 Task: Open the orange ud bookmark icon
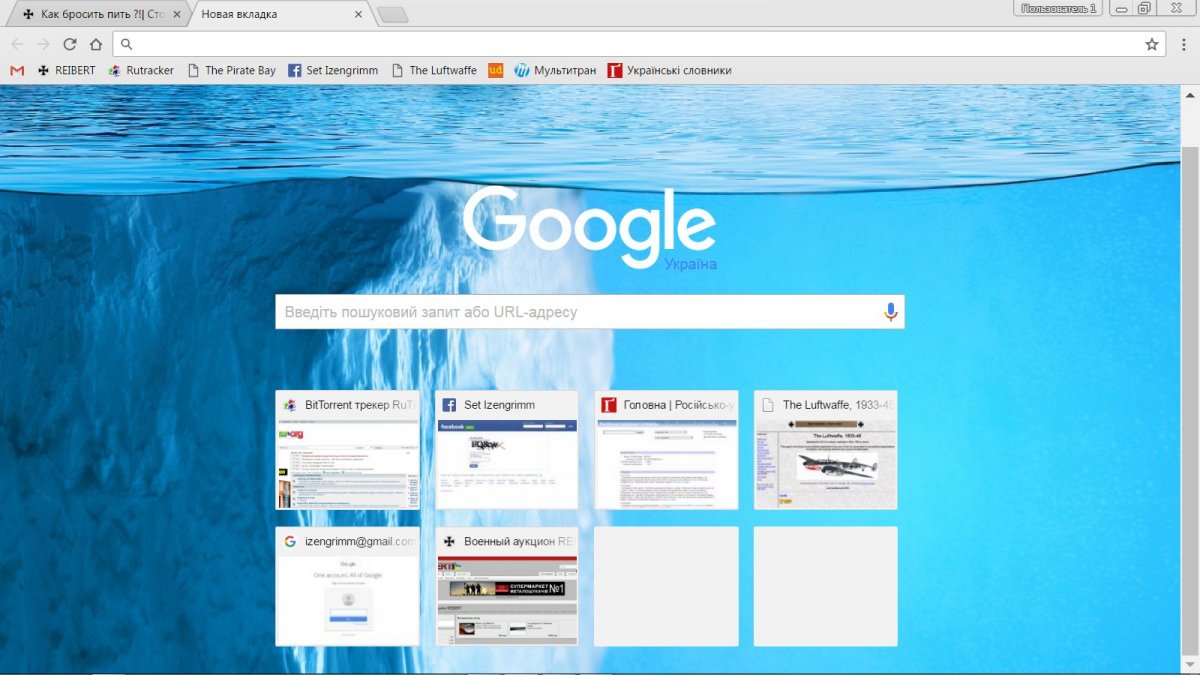[495, 71]
